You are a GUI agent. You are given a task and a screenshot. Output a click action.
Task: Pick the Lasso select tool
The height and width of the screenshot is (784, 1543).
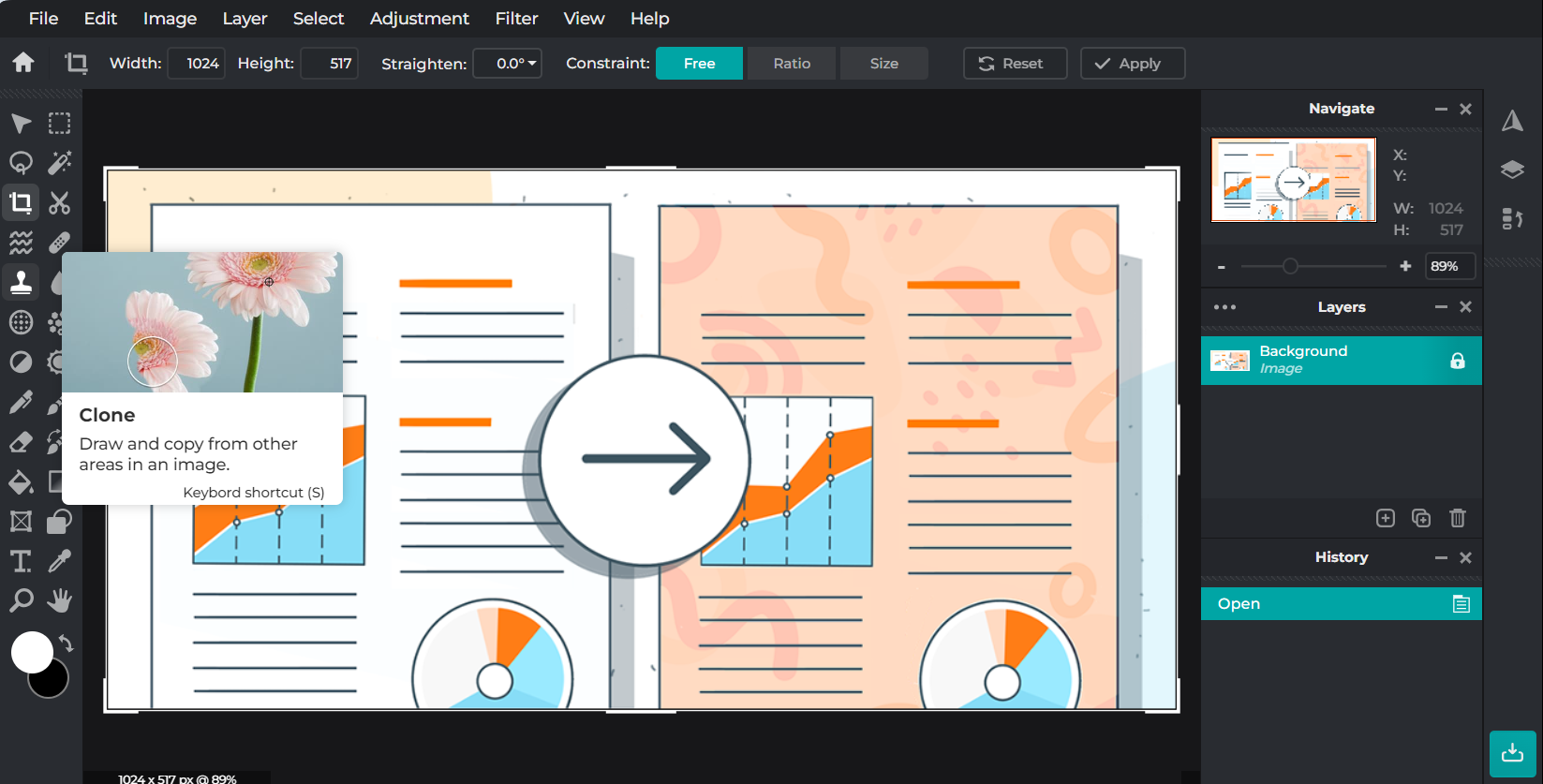tap(21, 163)
